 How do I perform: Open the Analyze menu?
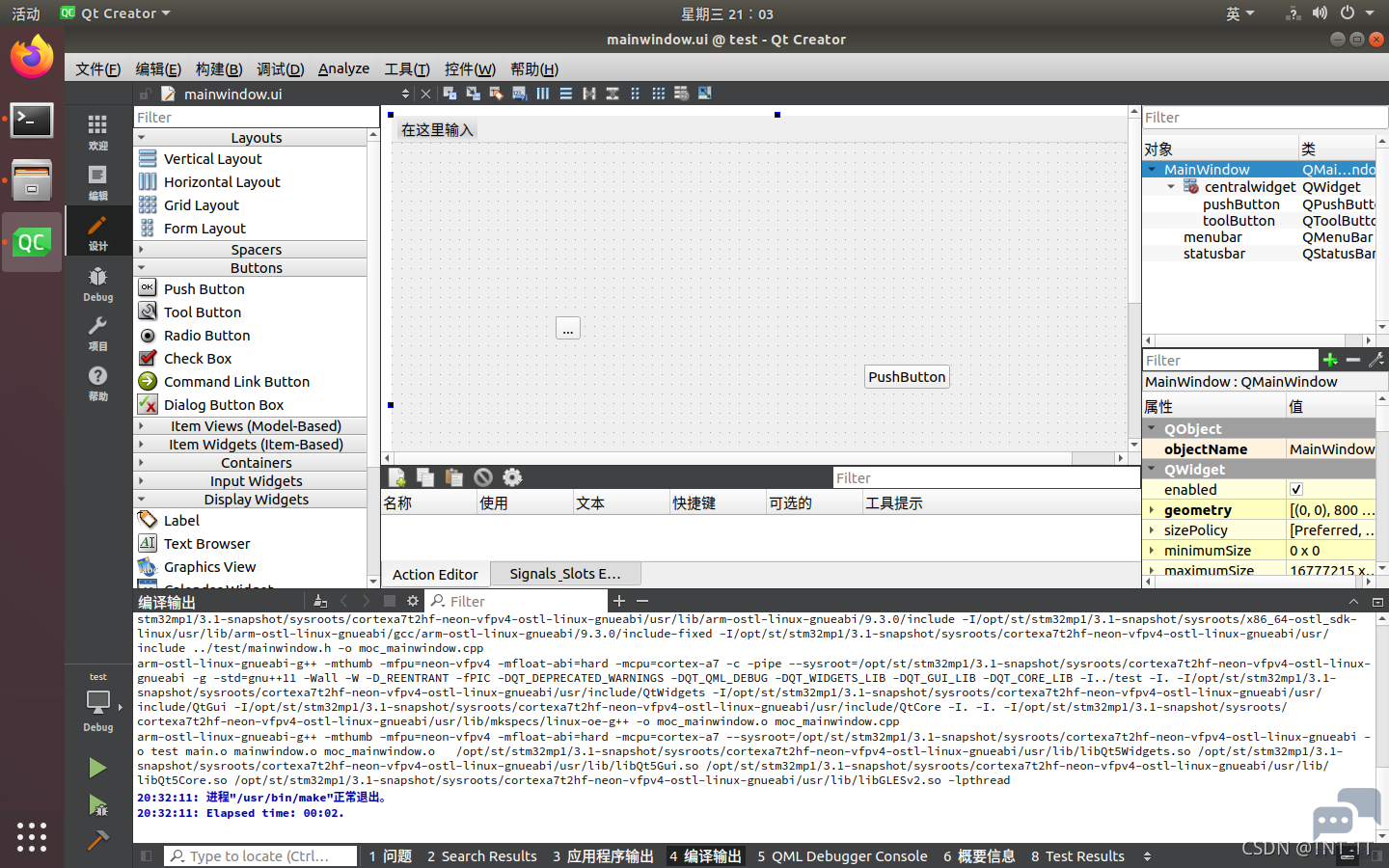(344, 68)
